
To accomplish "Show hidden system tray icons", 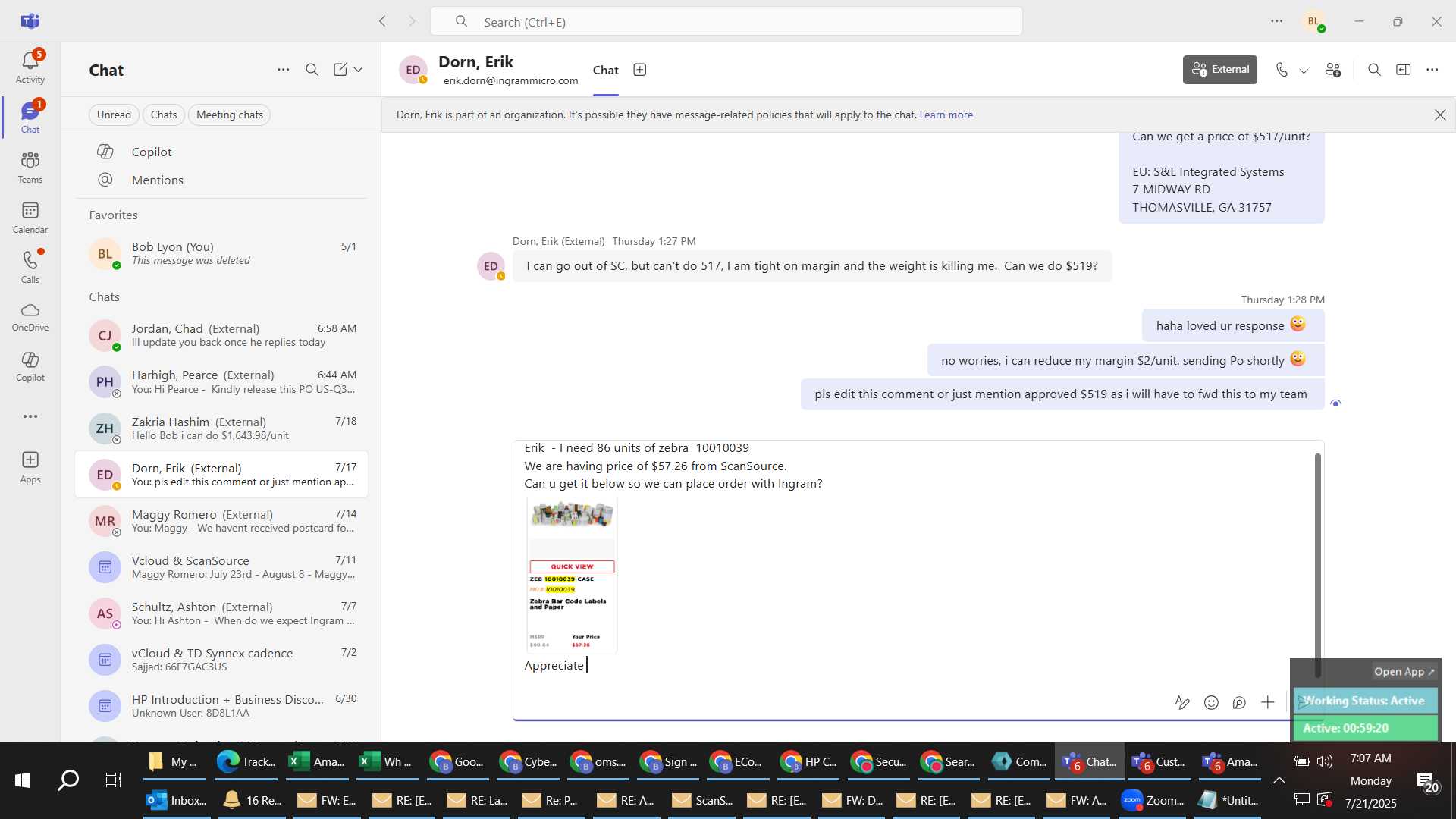I will point(1279,780).
